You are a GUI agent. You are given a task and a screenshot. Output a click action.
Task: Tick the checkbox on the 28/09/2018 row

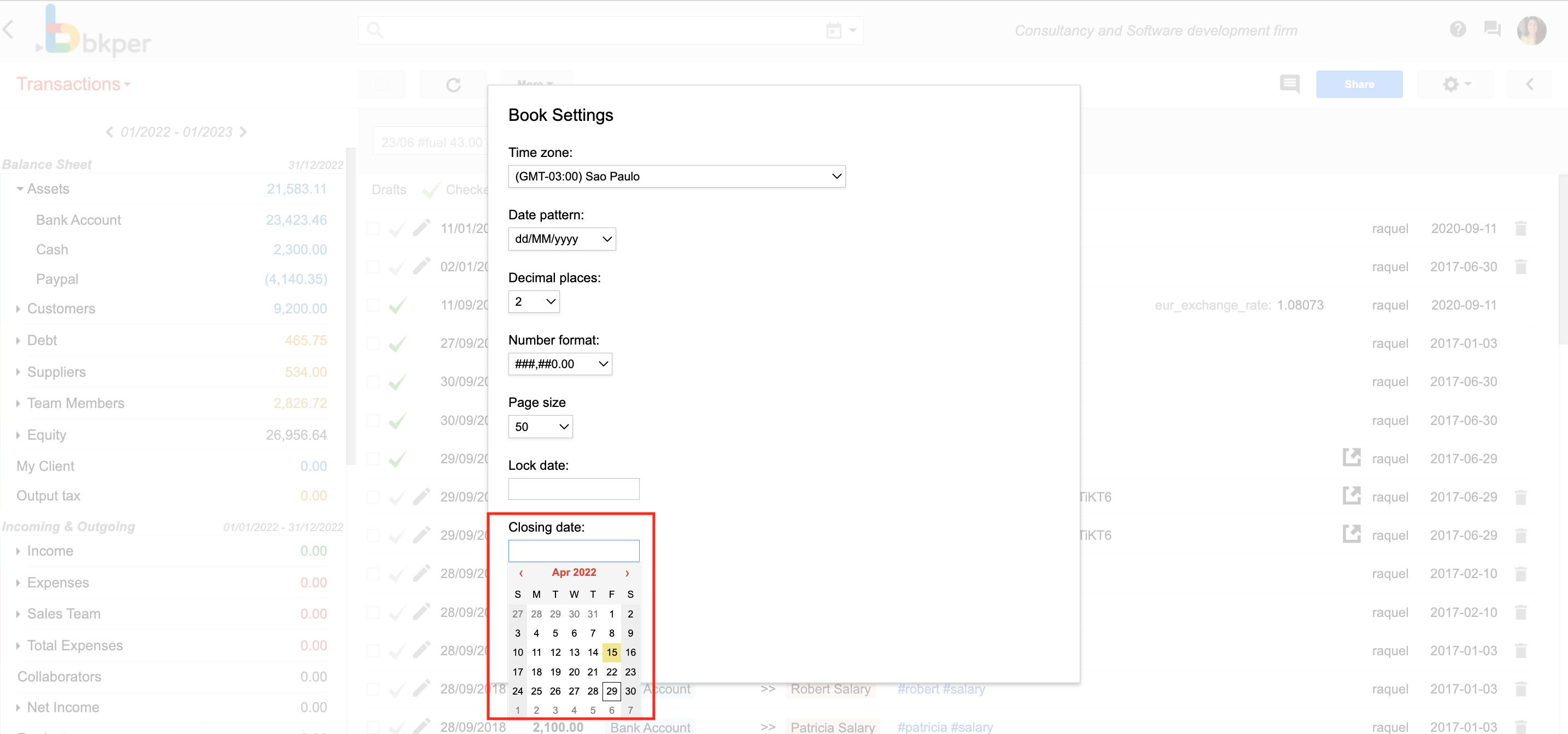click(373, 689)
